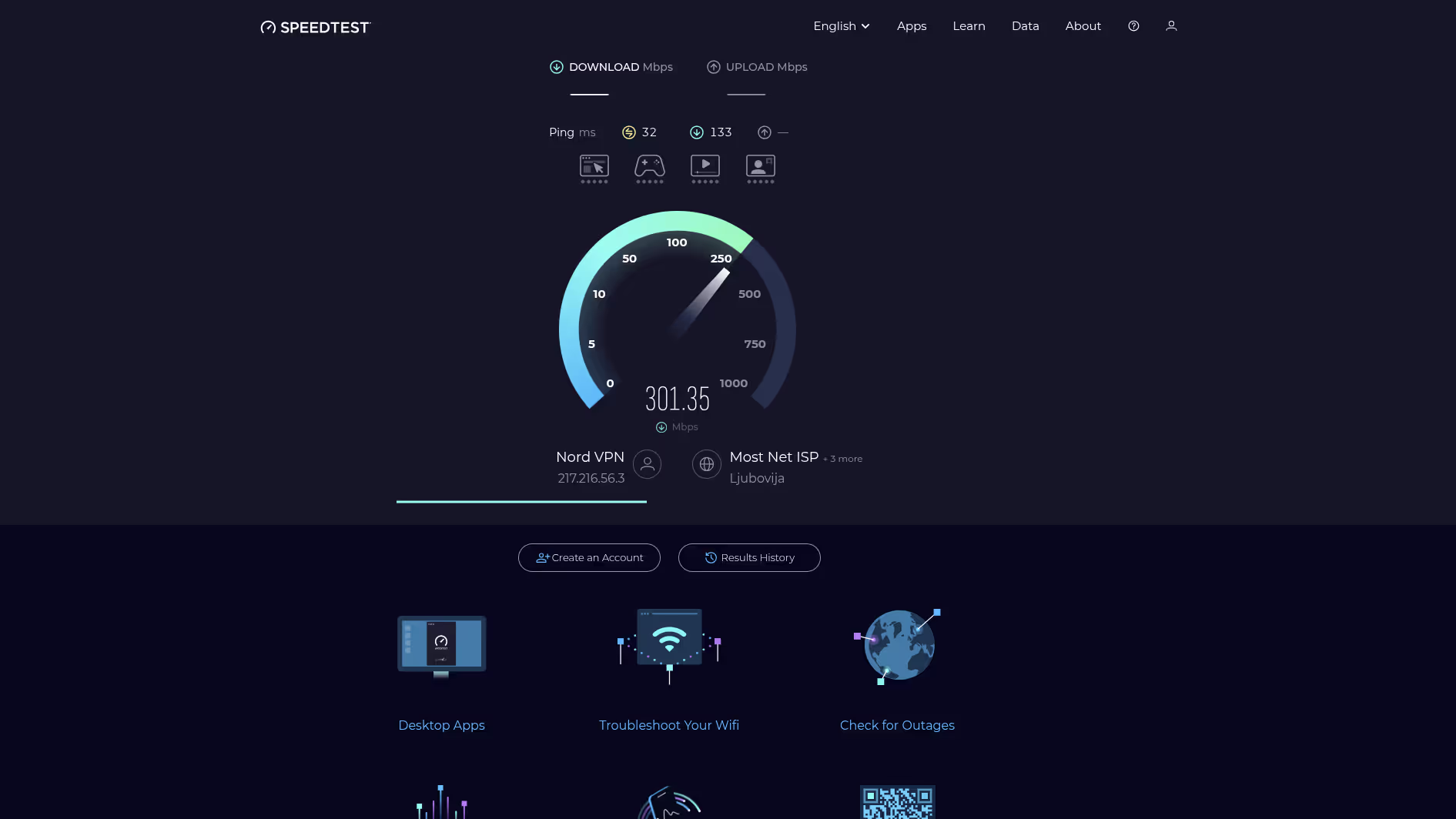The image size is (1456, 819).
Task: Click the upload latency icon
Action: pos(765,132)
